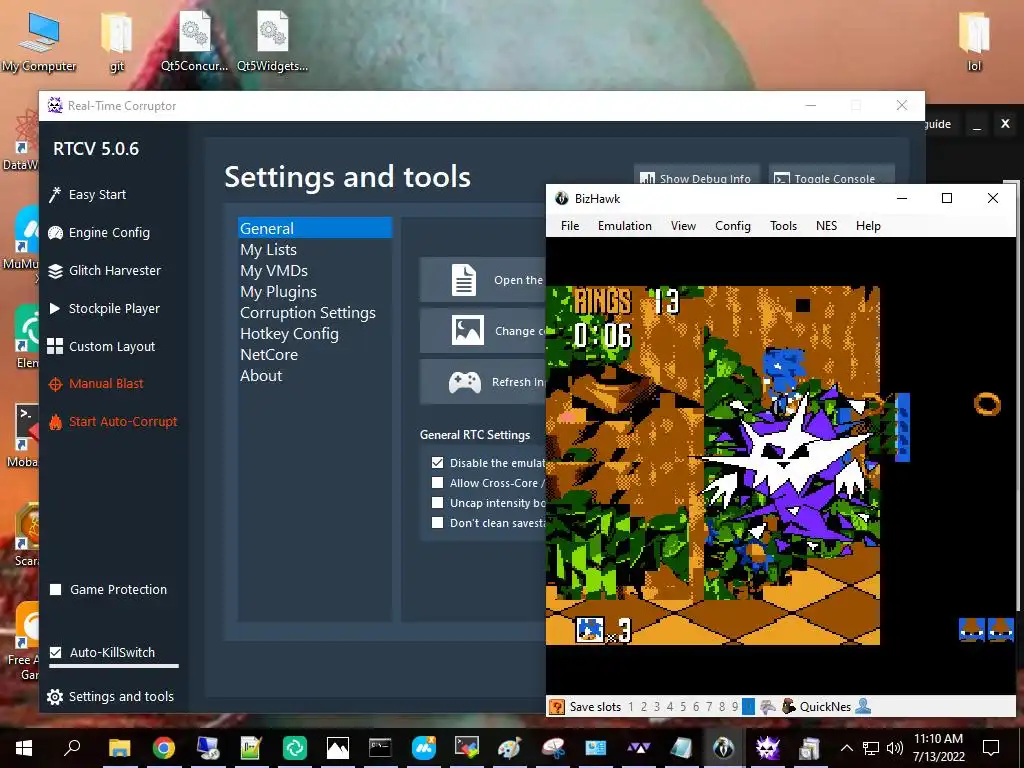Click the gamepad Refresh Input button
This screenshot has width=1024, height=768.
[x=482, y=381]
